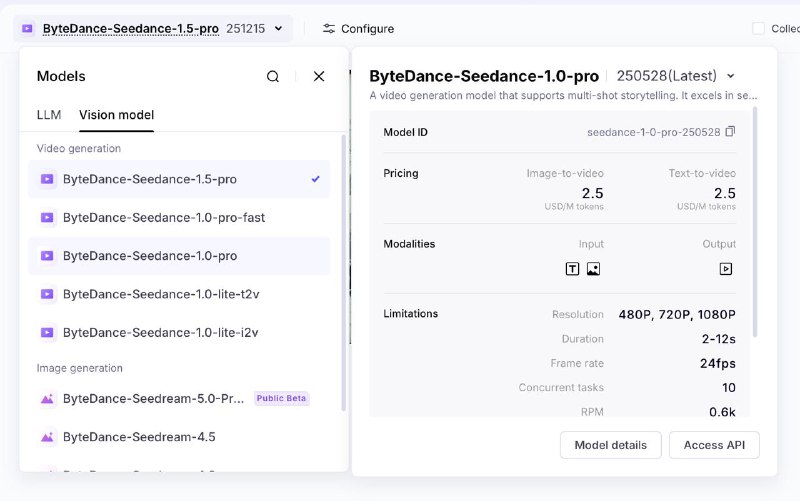Viewport: 800px width, 501px height.
Task: Click the checkmark on ByteDance-Seedance-1.5-pro row
Action: tap(315, 179)
